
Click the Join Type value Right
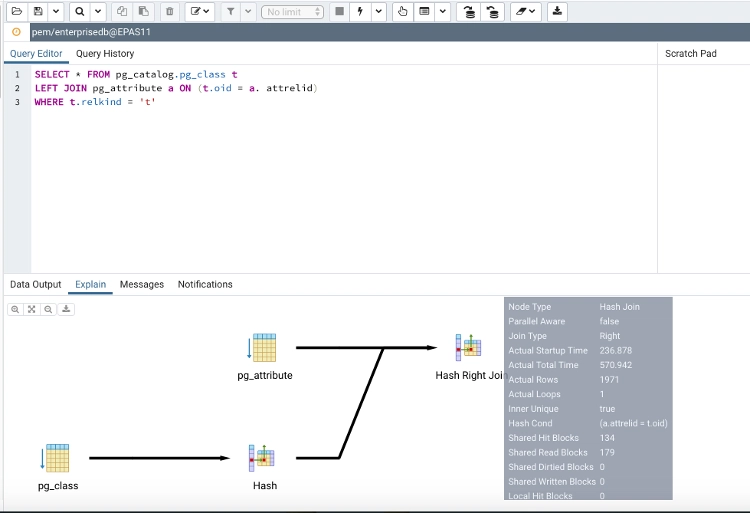click(610, 336)
